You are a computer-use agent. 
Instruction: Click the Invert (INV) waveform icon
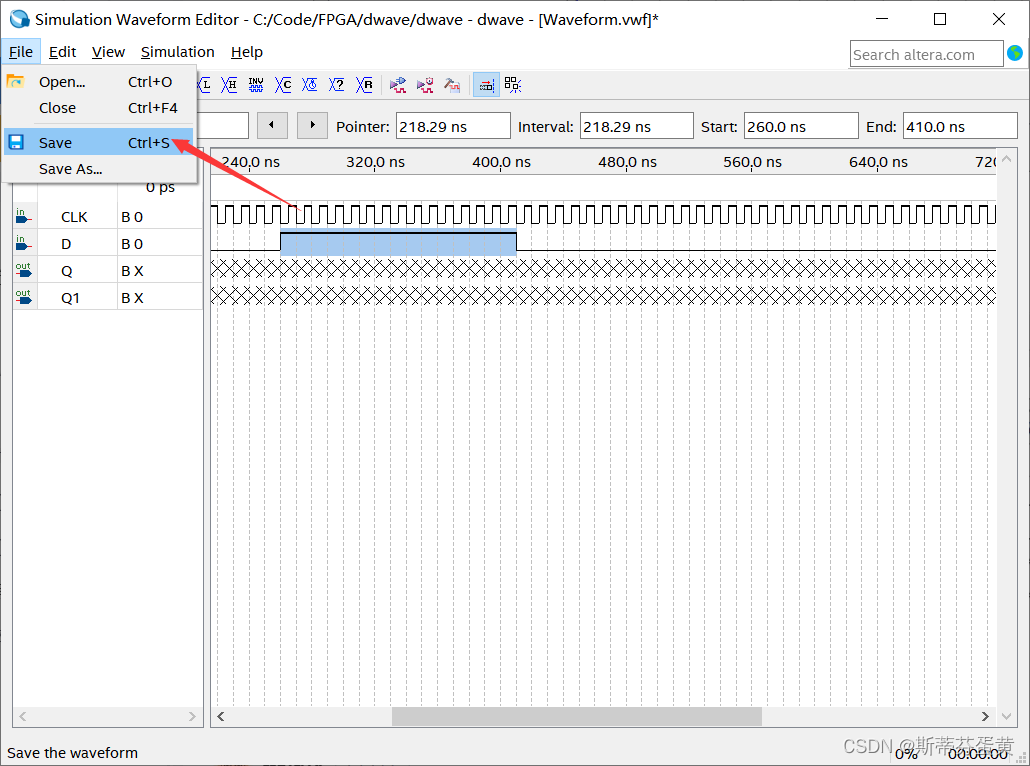(256, 85)
